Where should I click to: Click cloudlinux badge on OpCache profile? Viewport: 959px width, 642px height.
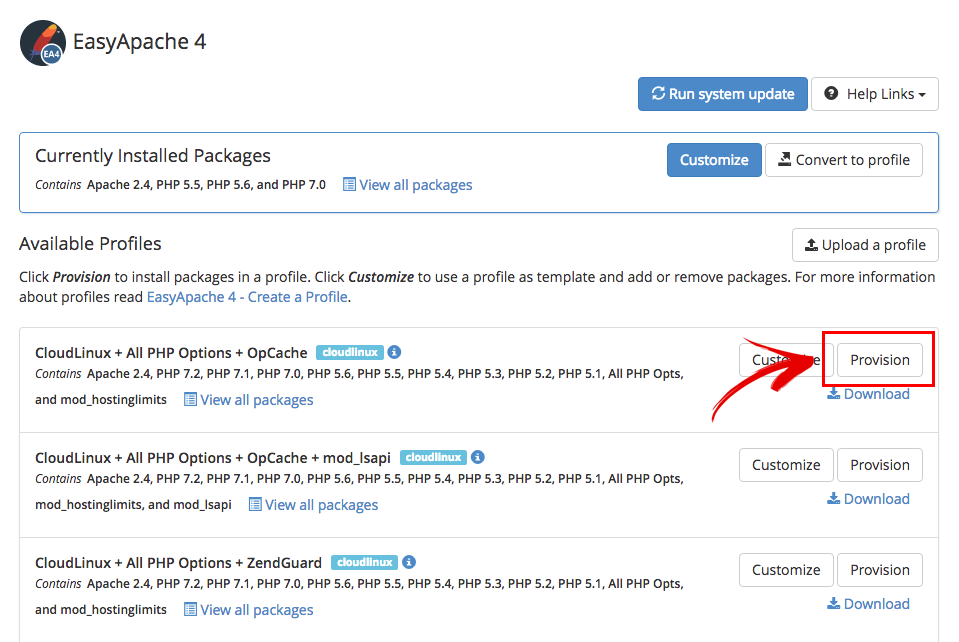(x=349, y=352)
